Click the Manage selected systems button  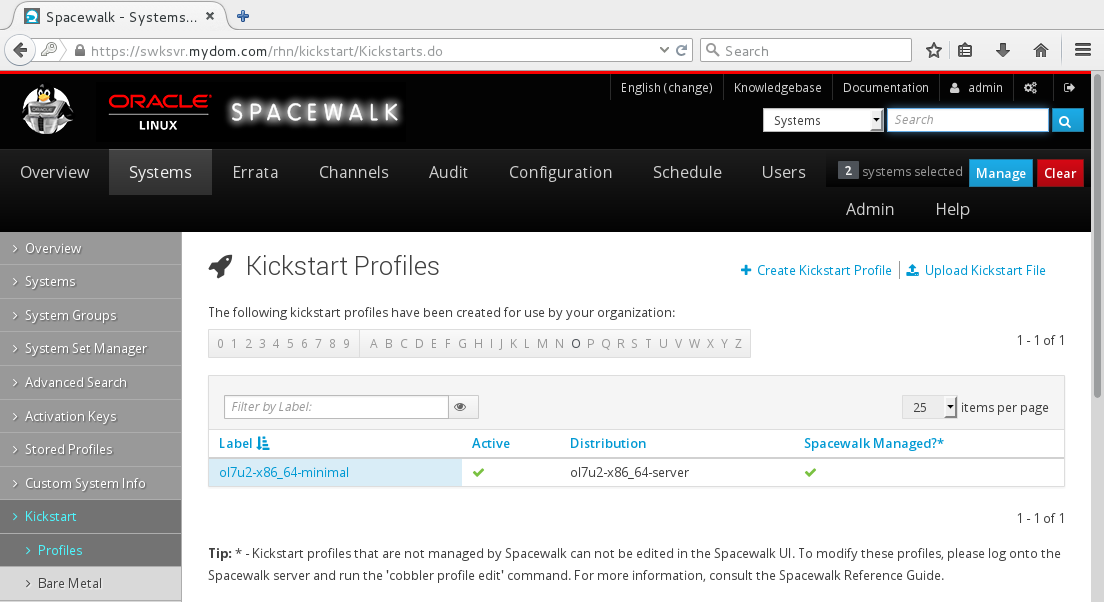1000,173
